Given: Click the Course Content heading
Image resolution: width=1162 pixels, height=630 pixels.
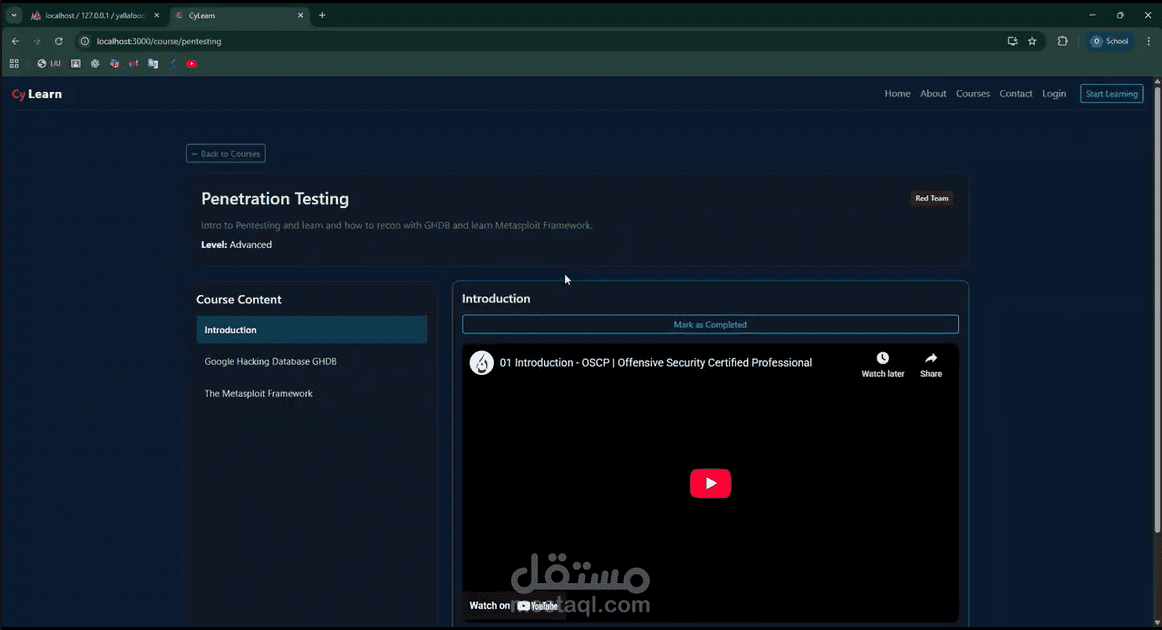Looking at the screenshot, I should 239,299.
